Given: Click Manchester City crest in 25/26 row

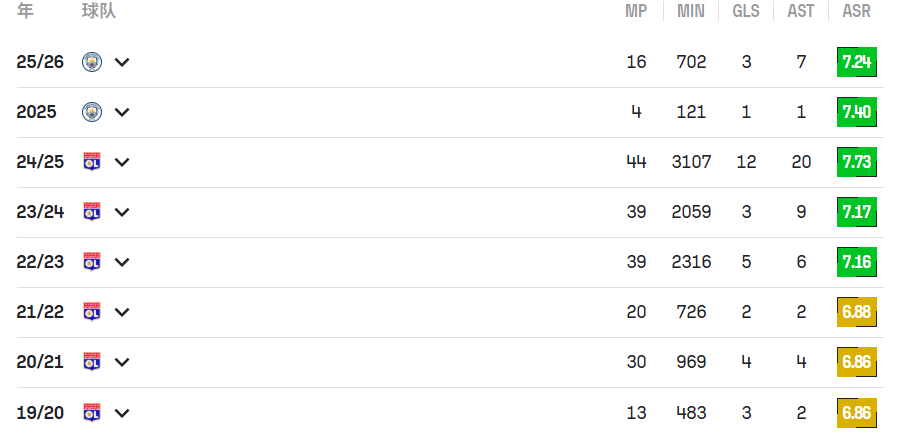Looking at the screenshot, I should pos(92,62).
